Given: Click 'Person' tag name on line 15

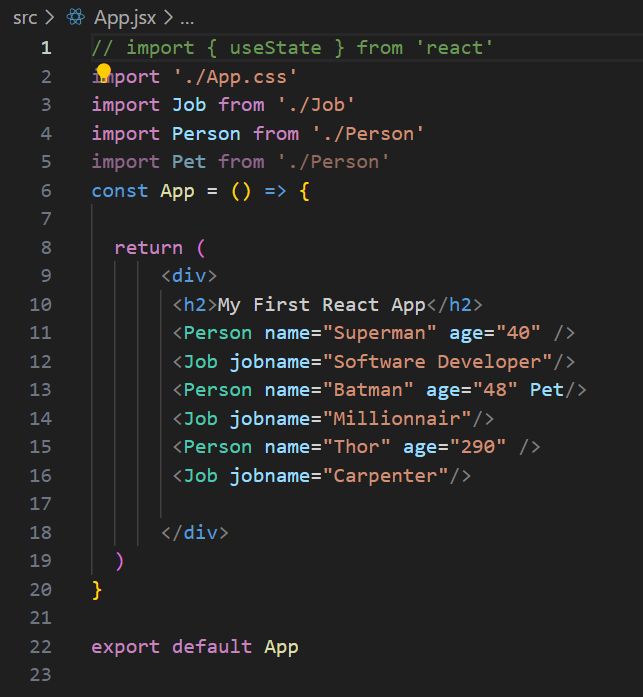Looking at the screenshot, I should click(x=218, y=447).
